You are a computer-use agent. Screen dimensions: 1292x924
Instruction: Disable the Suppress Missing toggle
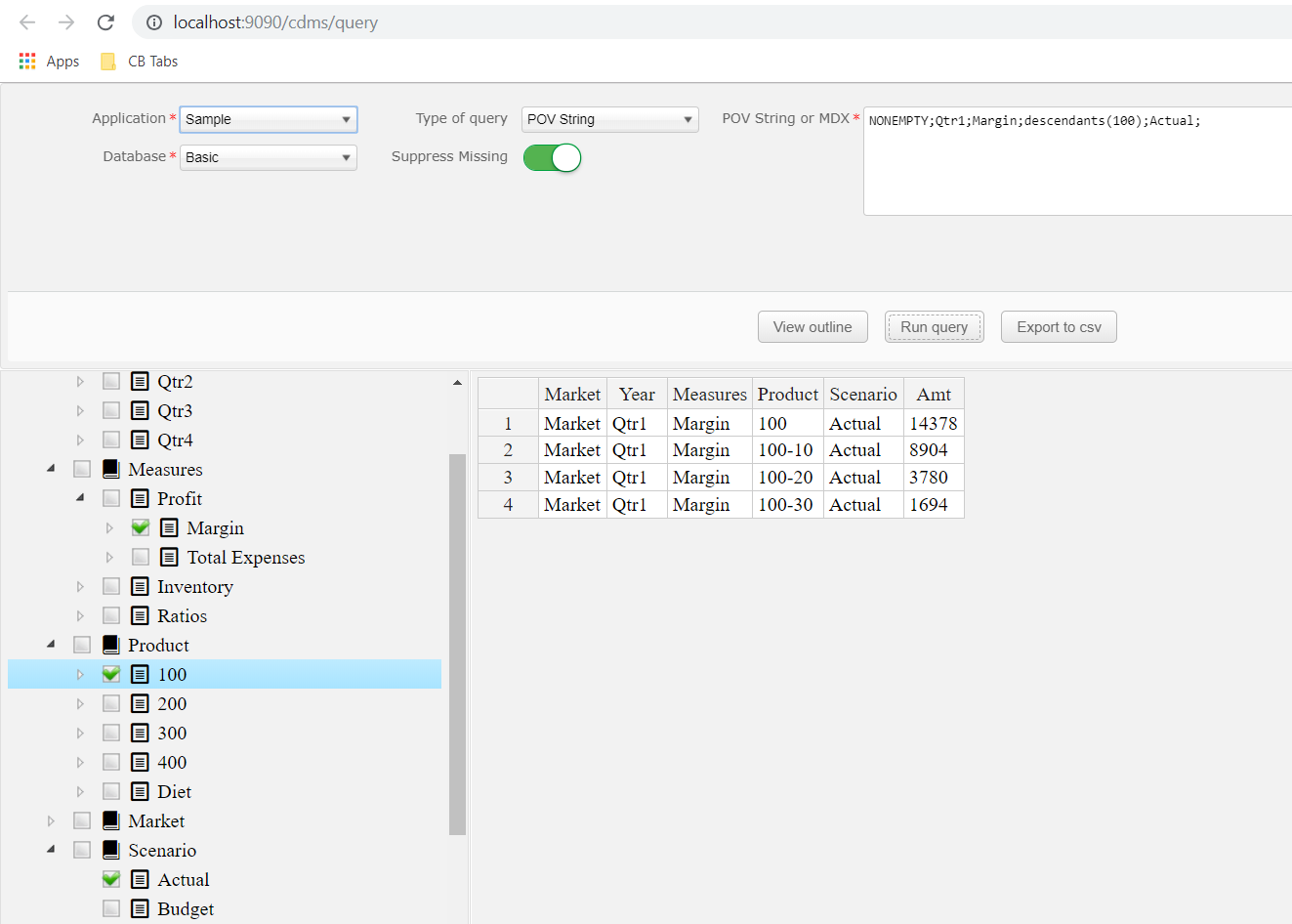click(x=552, y=157)
